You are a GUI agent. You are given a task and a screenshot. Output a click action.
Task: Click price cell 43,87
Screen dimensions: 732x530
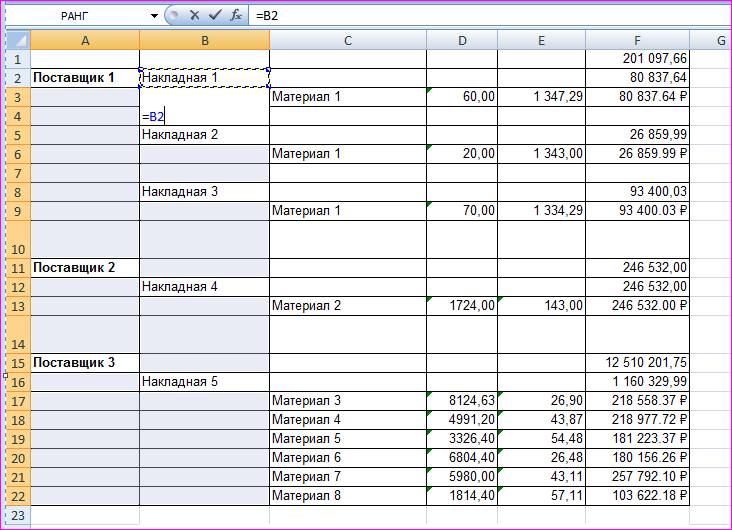(542, 420)
